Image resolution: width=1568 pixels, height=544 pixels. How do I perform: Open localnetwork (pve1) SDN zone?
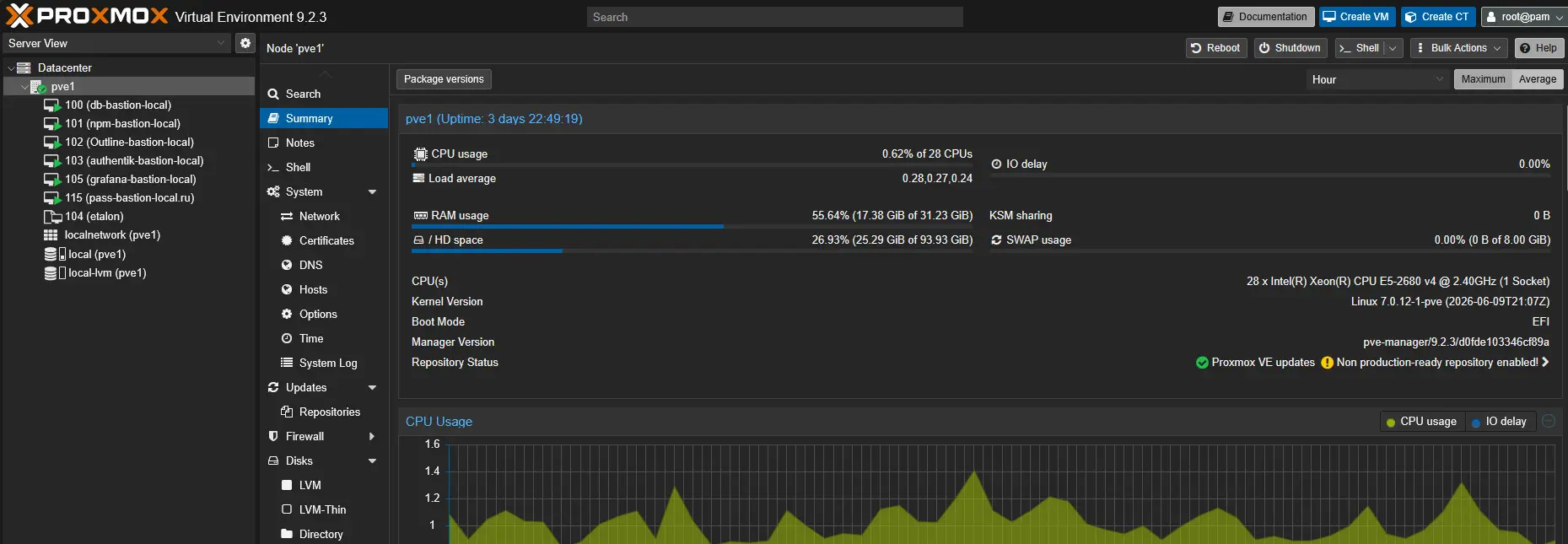pyautogui.click(x=112, y=234)
